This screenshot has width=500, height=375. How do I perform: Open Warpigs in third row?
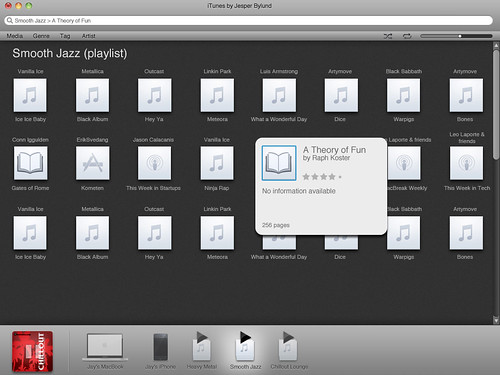pyautogui.click(x=403, y=233)
